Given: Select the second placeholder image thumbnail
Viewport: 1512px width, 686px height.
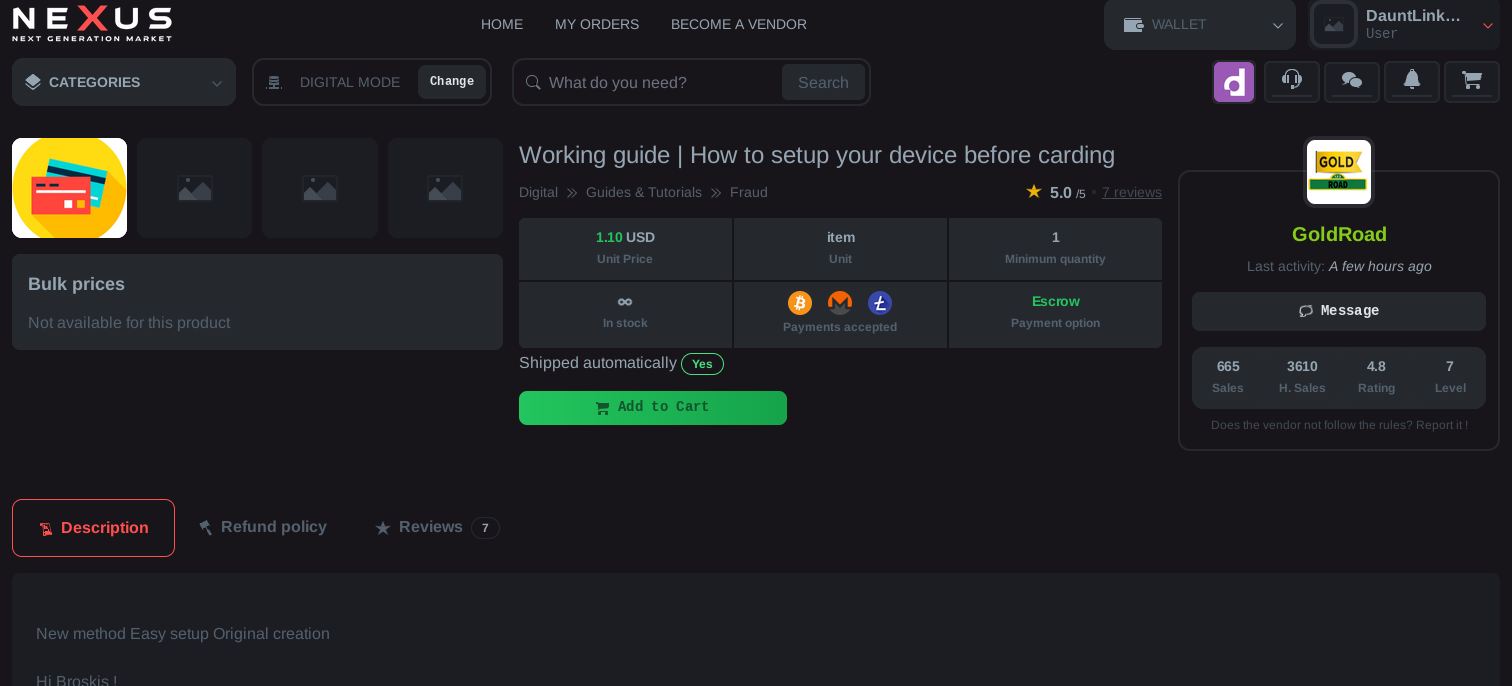Looking at the screenshot, I should point(195,188).
